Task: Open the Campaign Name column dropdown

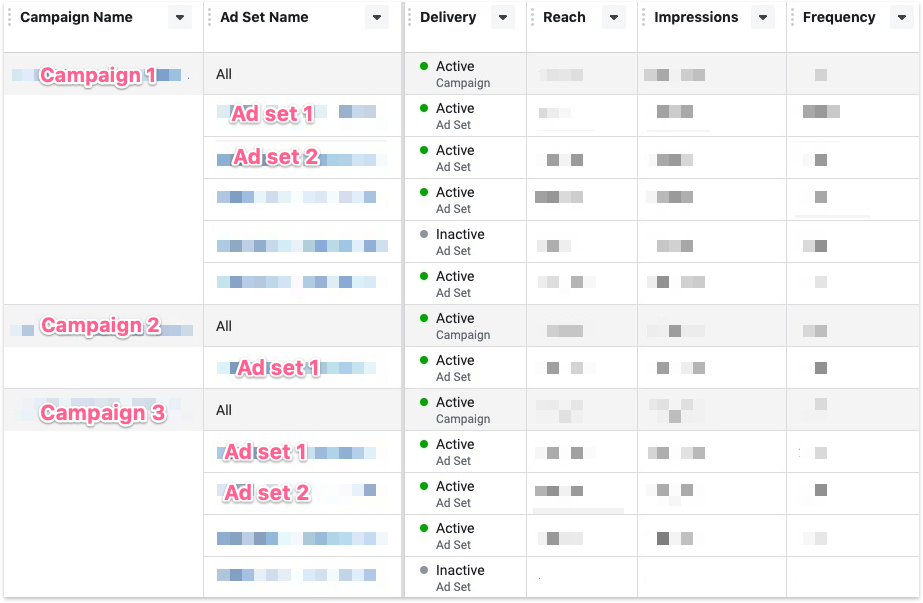Action: pos(179,18)
